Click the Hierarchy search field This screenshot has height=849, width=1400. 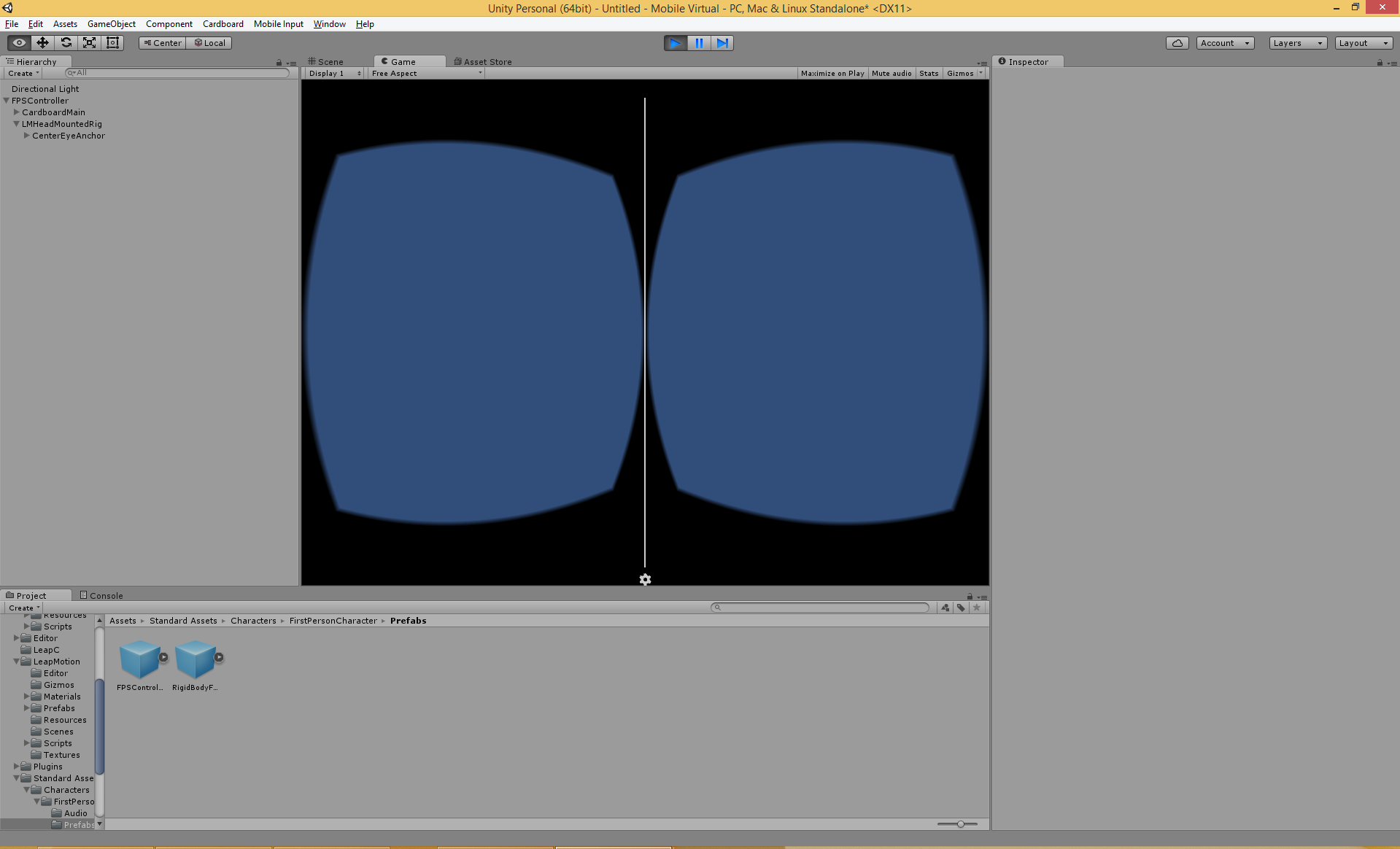coord(177,73)
